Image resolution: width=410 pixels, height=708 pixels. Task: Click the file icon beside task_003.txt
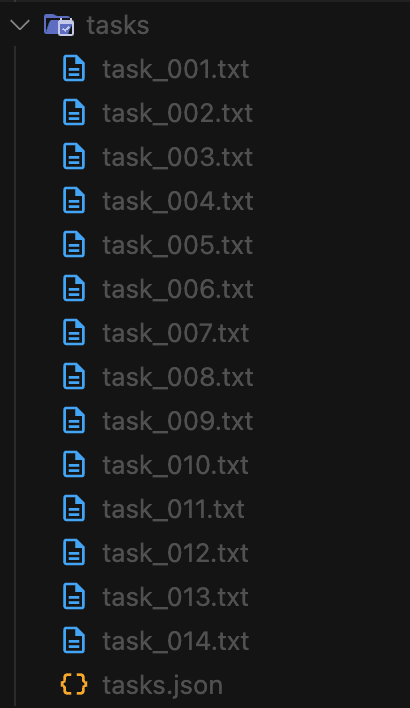coord(74,157)
